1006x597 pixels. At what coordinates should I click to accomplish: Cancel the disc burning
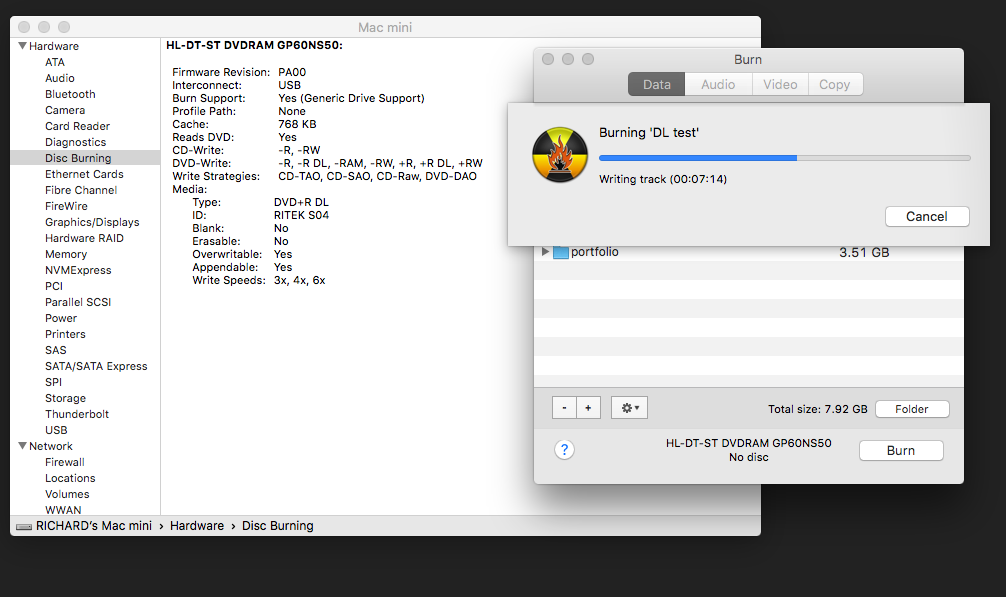pyautogui.click(x=926, y=217)
